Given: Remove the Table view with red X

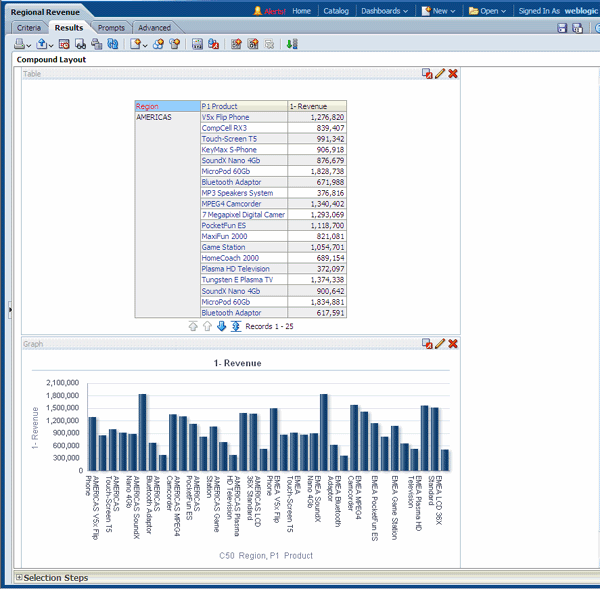Looking at the screenshot, I should tap(453, 73).
